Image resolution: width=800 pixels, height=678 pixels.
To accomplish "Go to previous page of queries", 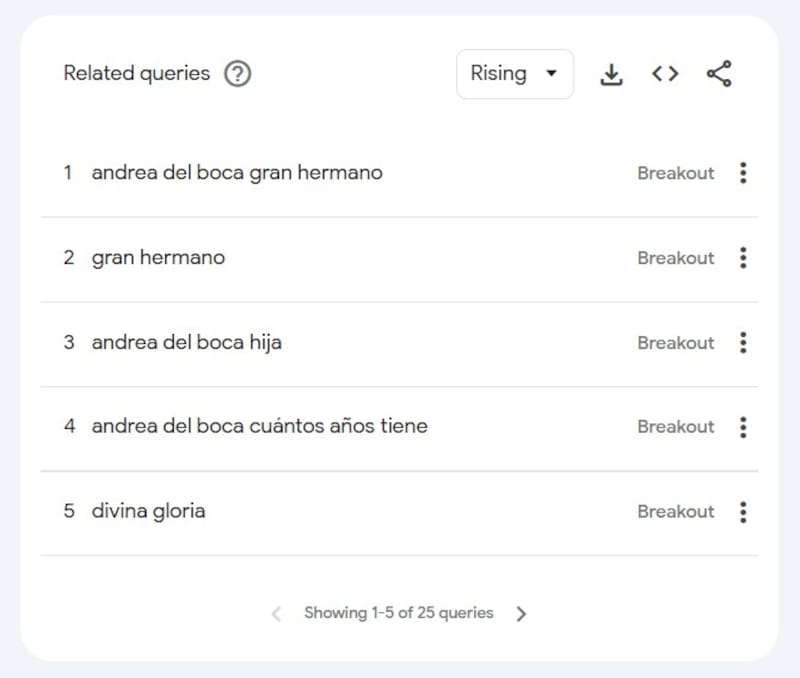I will point(277,614).
